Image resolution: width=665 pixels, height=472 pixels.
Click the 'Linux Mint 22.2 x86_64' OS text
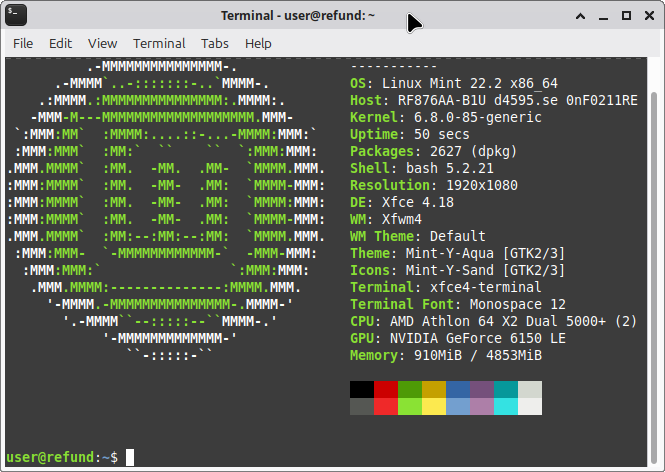click(x=469, y=84)
